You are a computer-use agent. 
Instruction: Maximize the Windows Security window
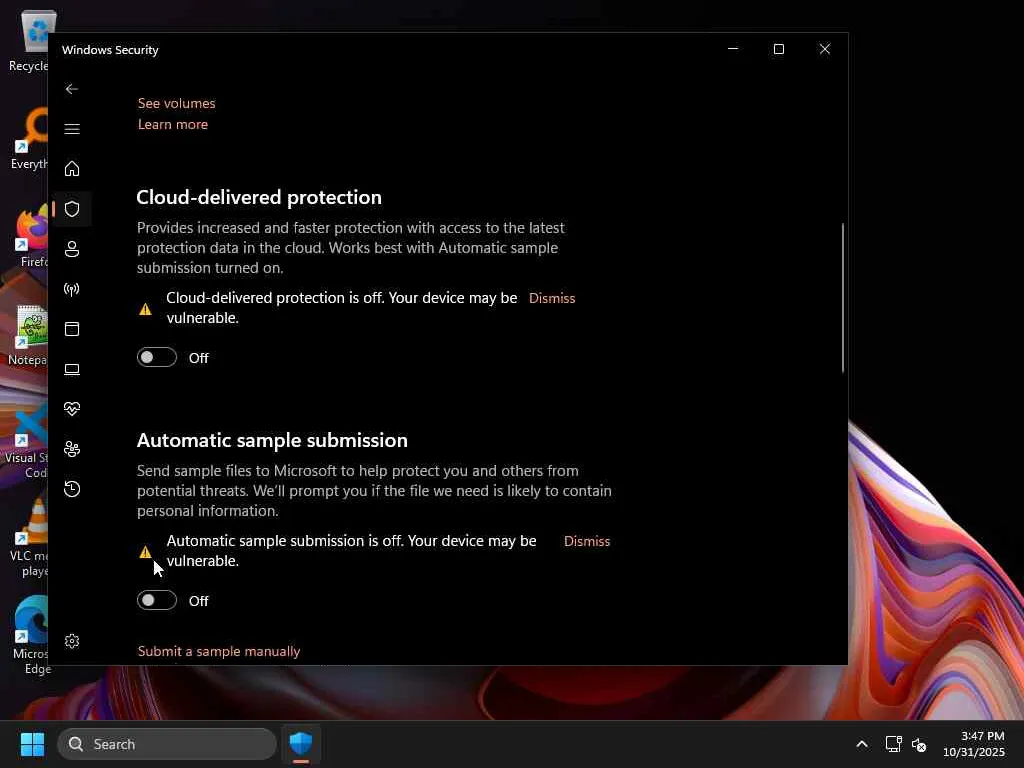point(778,49)
